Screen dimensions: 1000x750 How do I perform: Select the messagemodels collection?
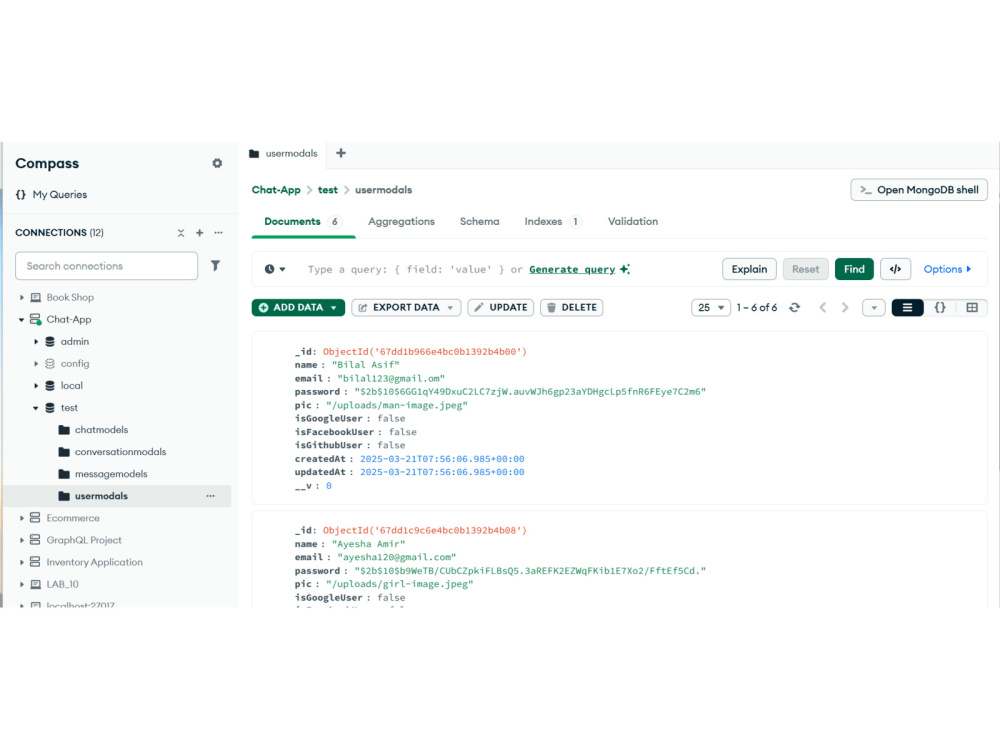pos(111,474)
